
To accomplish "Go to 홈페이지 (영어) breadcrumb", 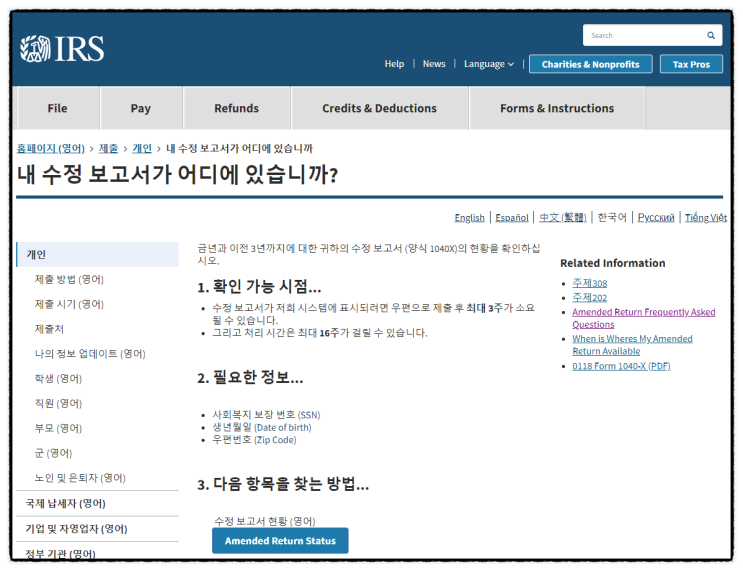I will 51,148.
